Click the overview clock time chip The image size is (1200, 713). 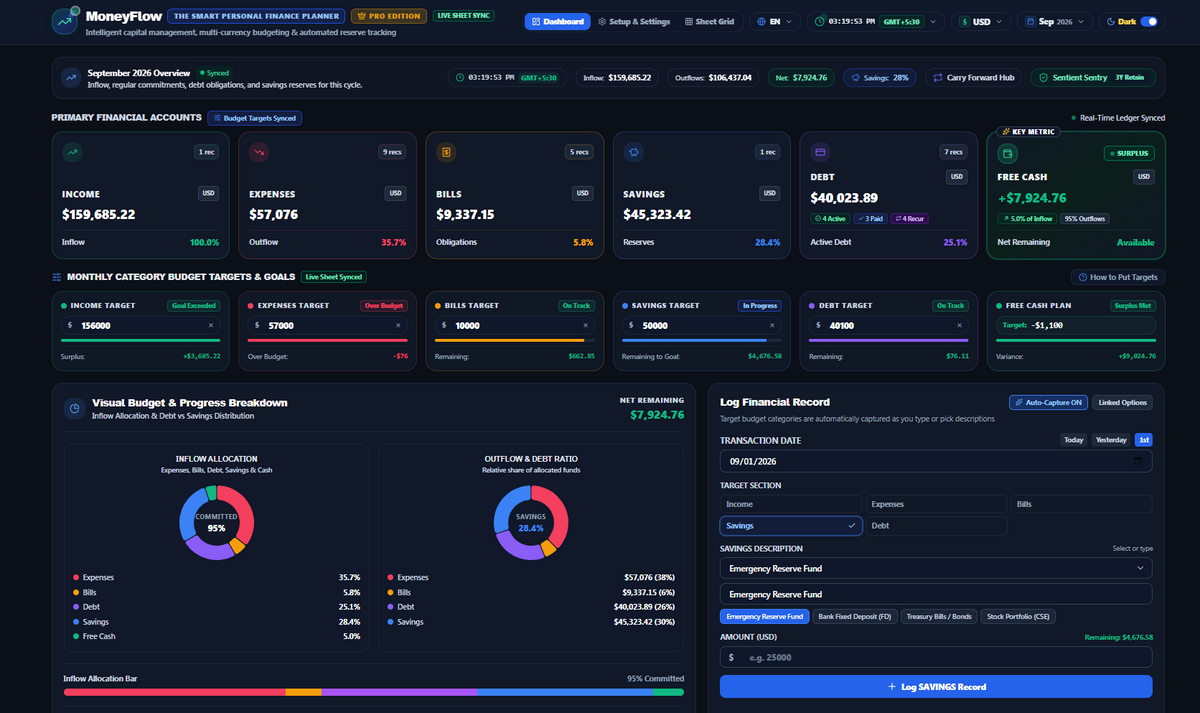[507, 77]
